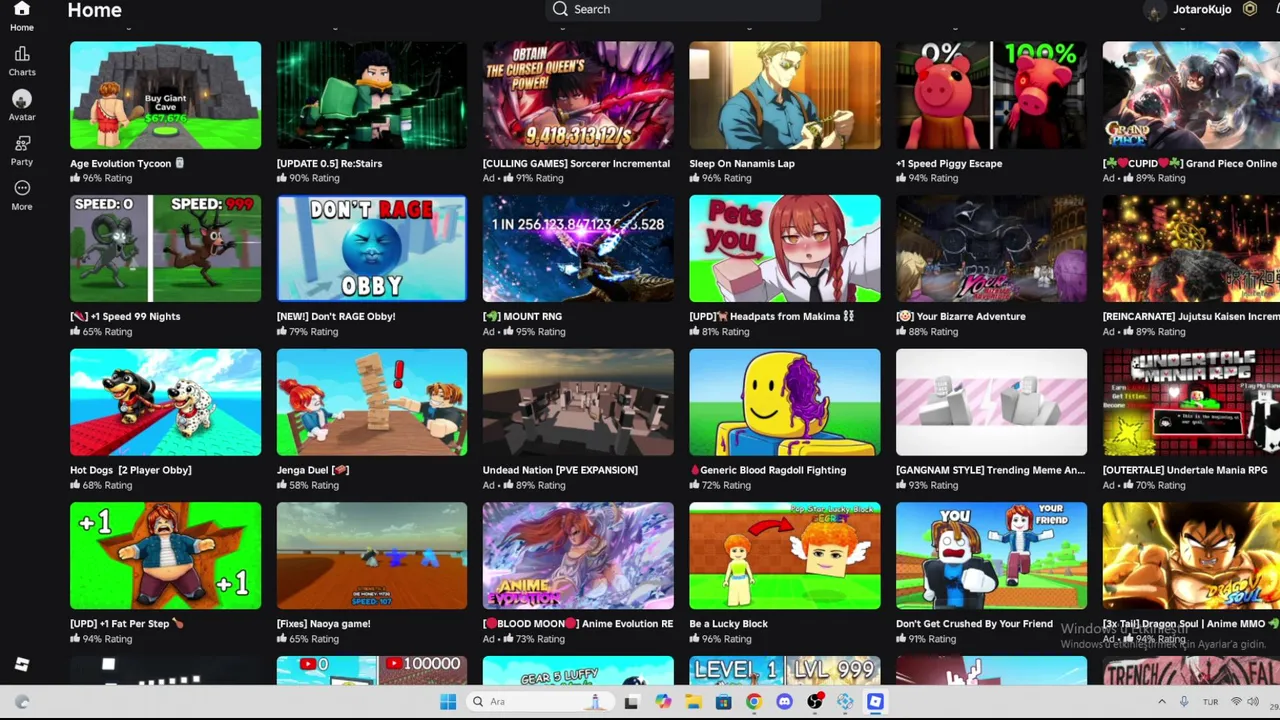Screen dimensions: 1280x720
Task: Open the Charts sidebar icon
Action: (22, 54)
